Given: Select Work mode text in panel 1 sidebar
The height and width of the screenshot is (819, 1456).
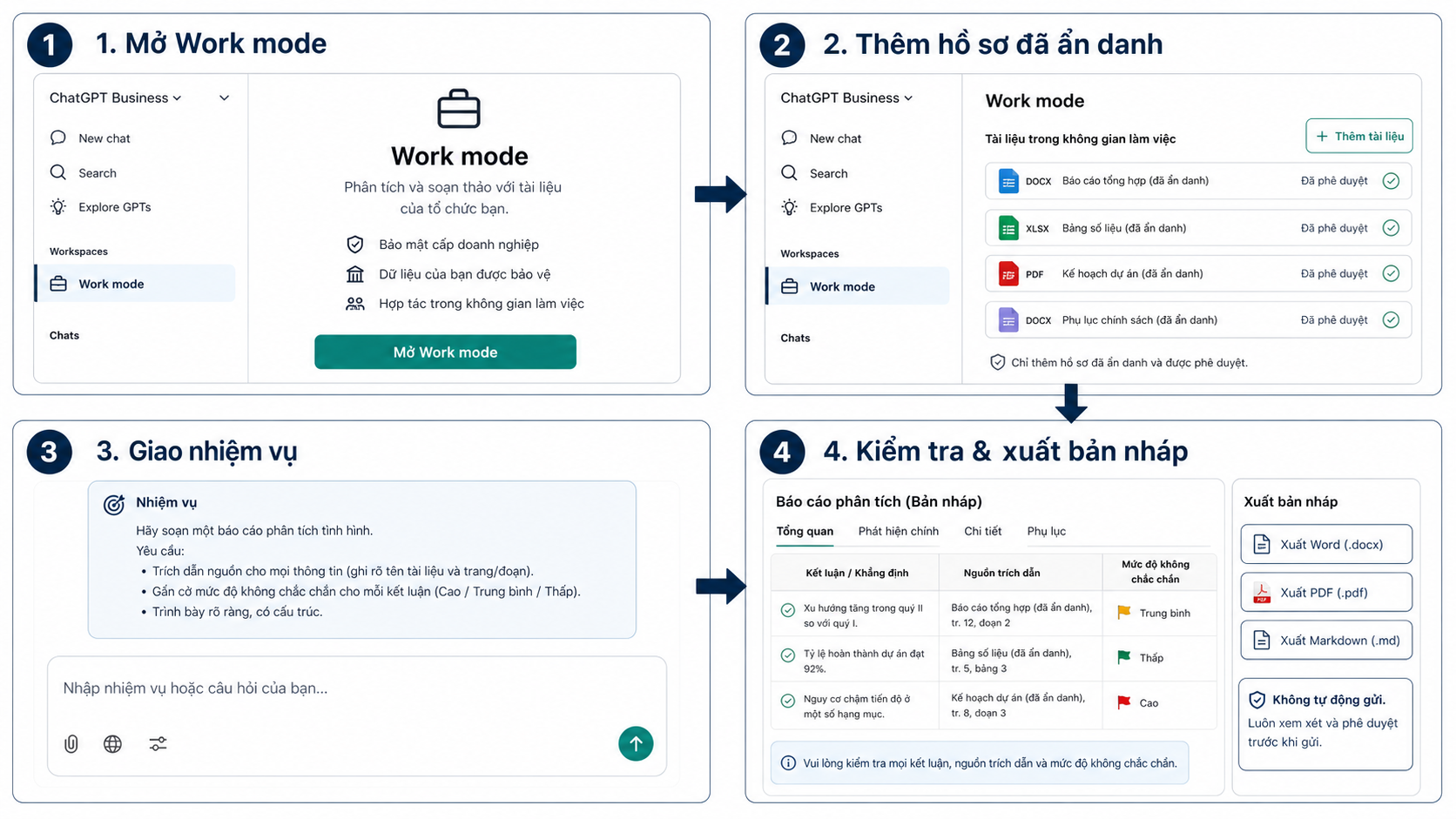Looking at the screenshot, I should coord(111,284).
